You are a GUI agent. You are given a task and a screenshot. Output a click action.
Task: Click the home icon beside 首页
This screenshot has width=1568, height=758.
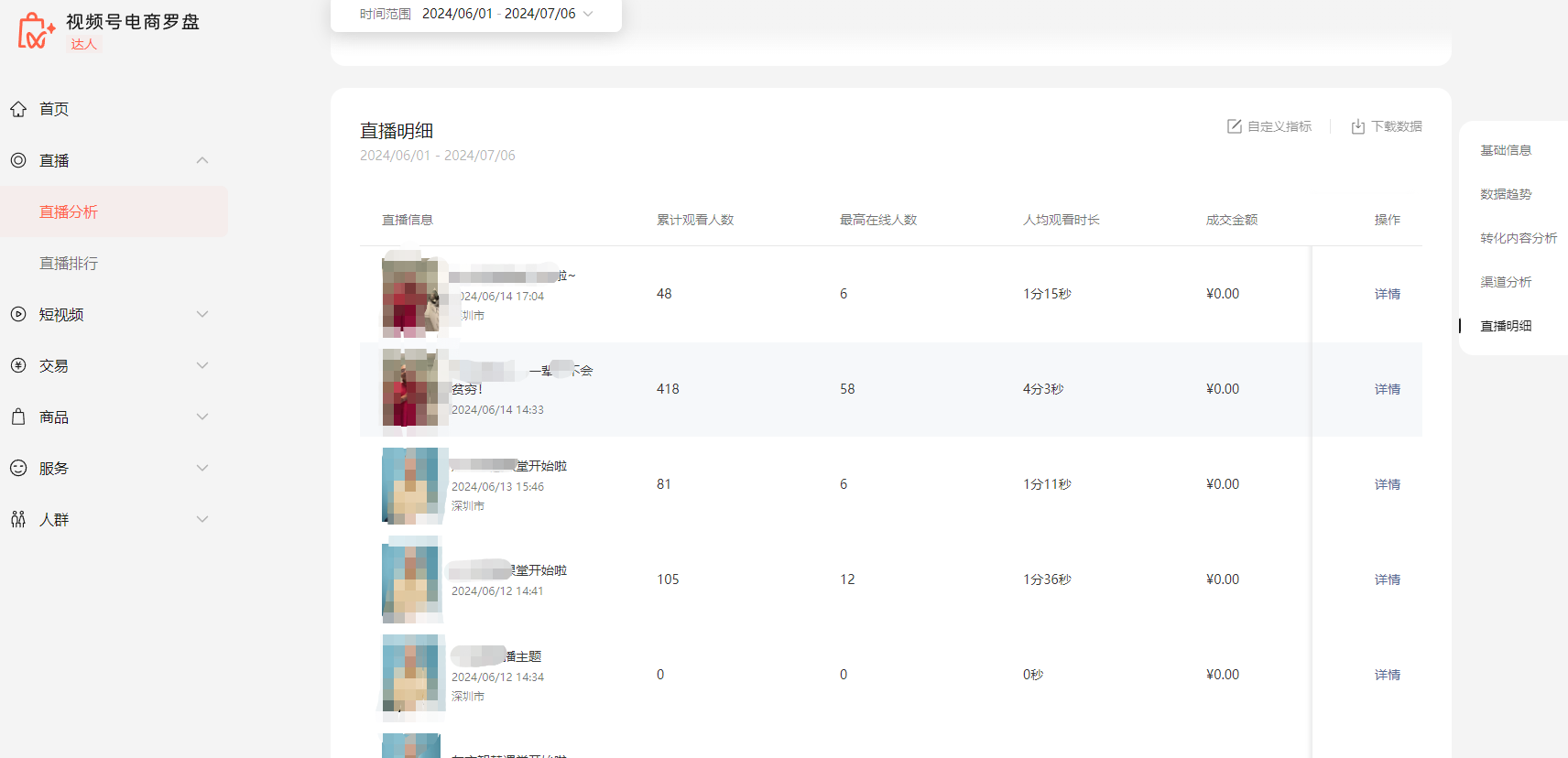[18, 109]
